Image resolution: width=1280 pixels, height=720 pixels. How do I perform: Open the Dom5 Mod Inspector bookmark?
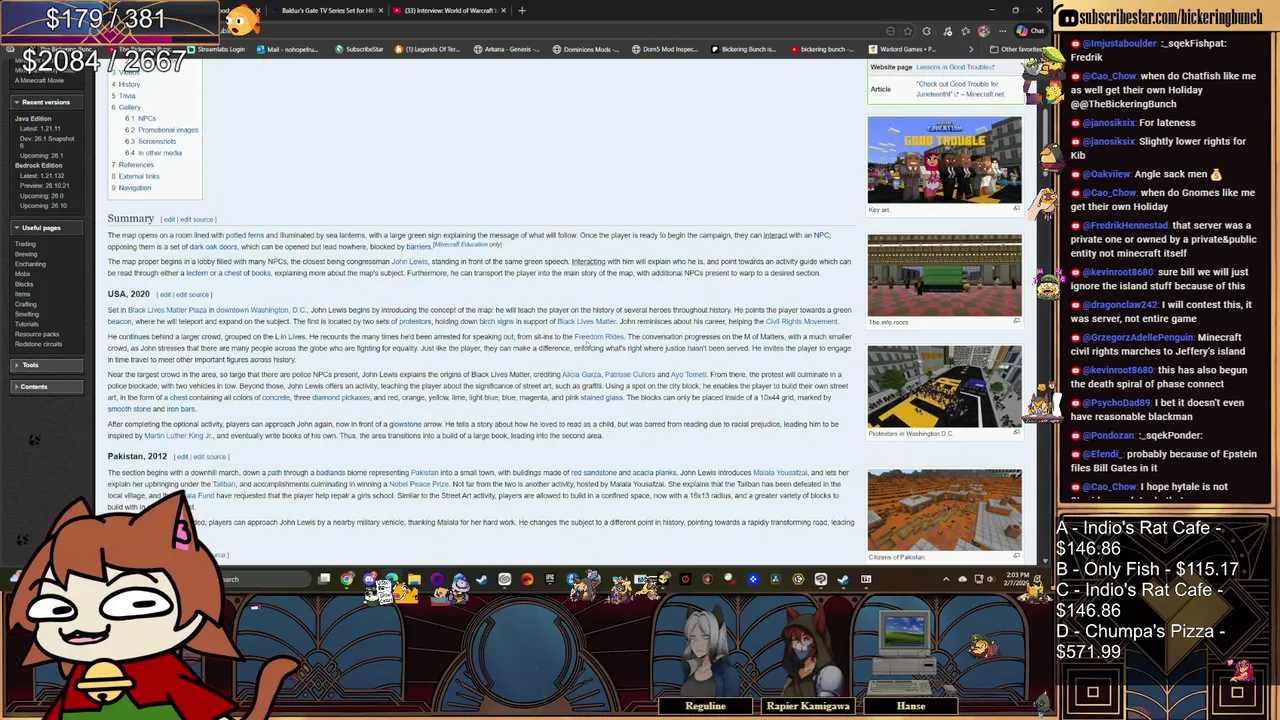click(665, 49)
